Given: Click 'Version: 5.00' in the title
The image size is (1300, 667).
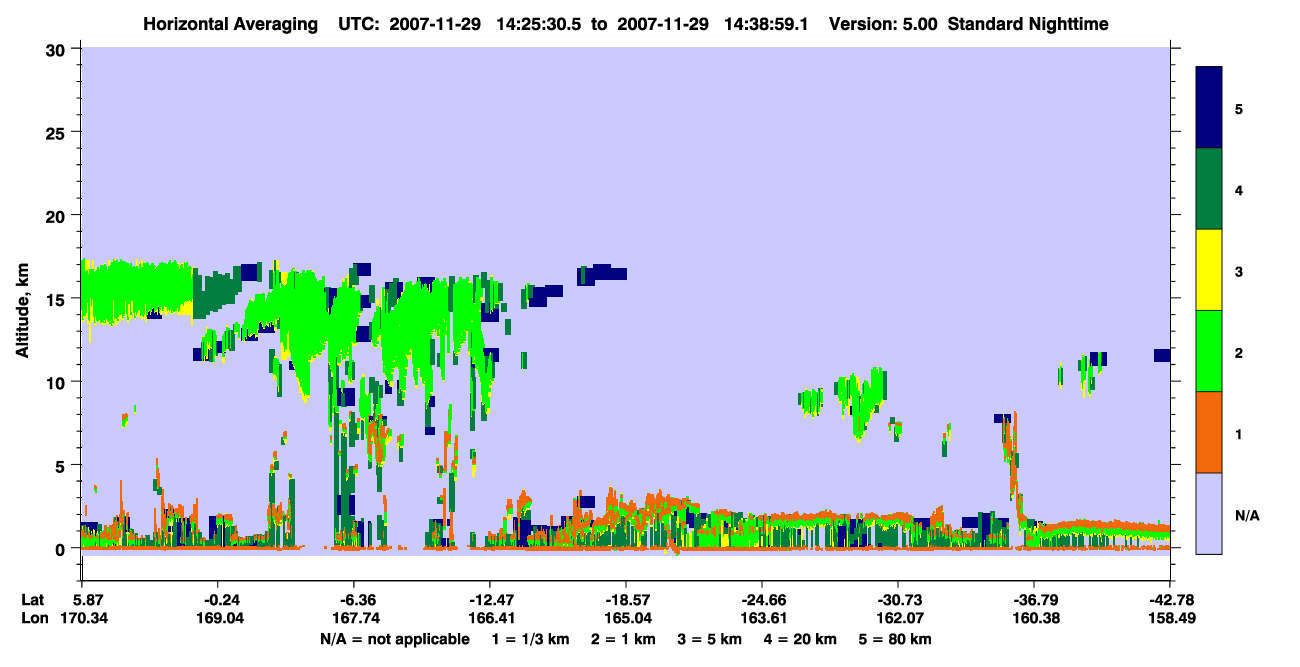Looking at the screenshot, I should [x=884, y=23].
